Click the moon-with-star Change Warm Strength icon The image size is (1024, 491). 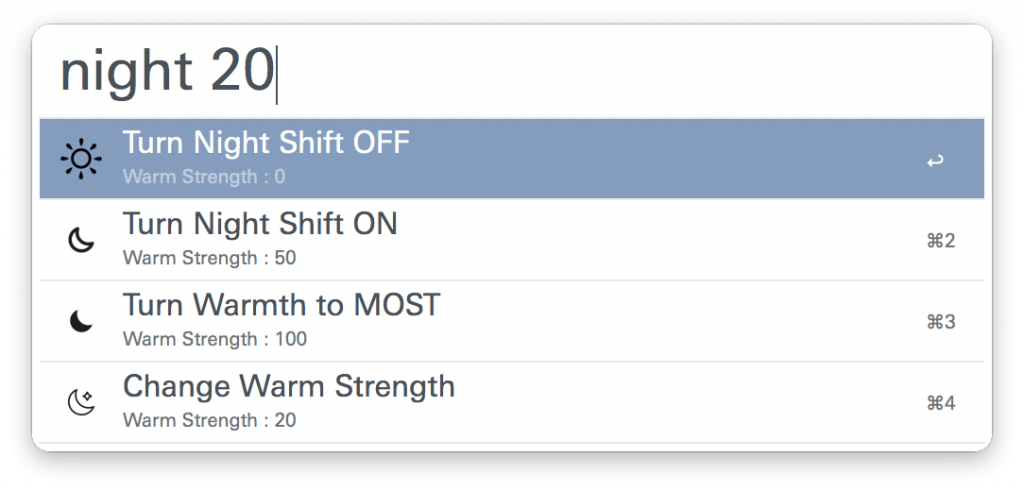[x=81, y=402]
